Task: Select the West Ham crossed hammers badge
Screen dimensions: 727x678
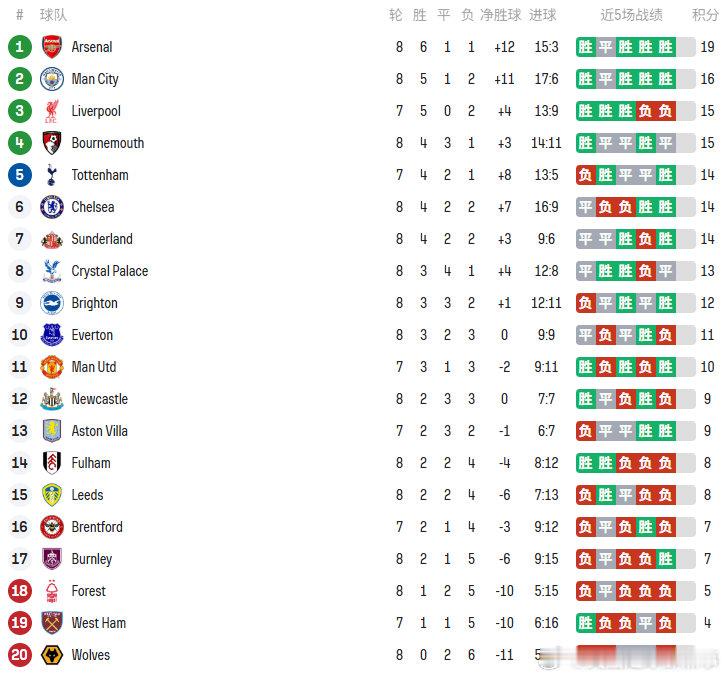Action: 52,623
